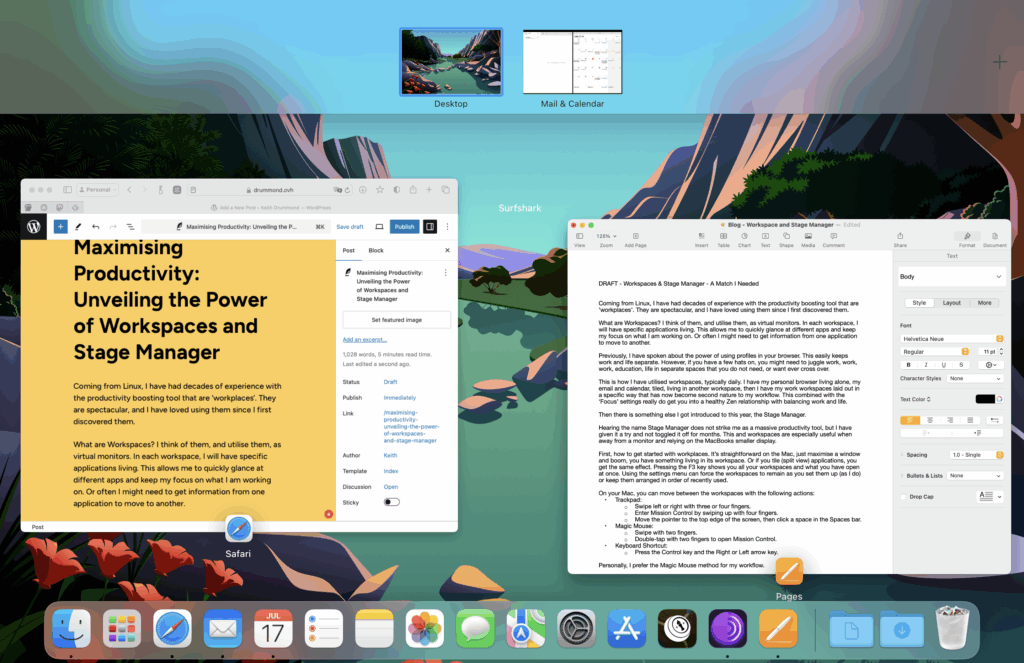This screenshot has height=663, width=1024.
Task: Select the WordPress editor pencil Tools icon
Action: (78, 227)
